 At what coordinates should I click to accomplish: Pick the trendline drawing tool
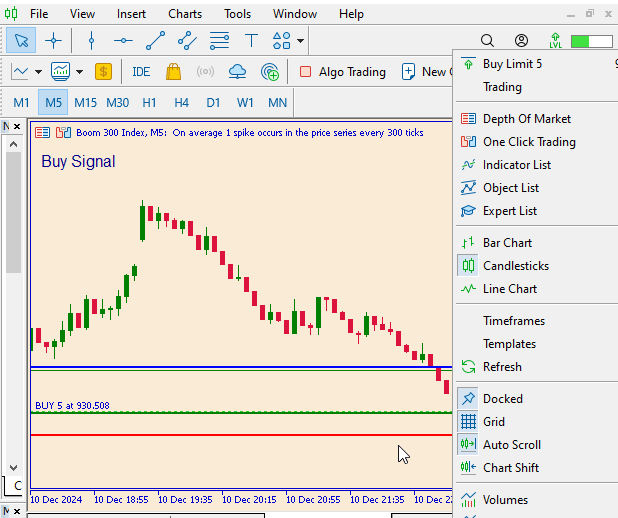(155, 41)
